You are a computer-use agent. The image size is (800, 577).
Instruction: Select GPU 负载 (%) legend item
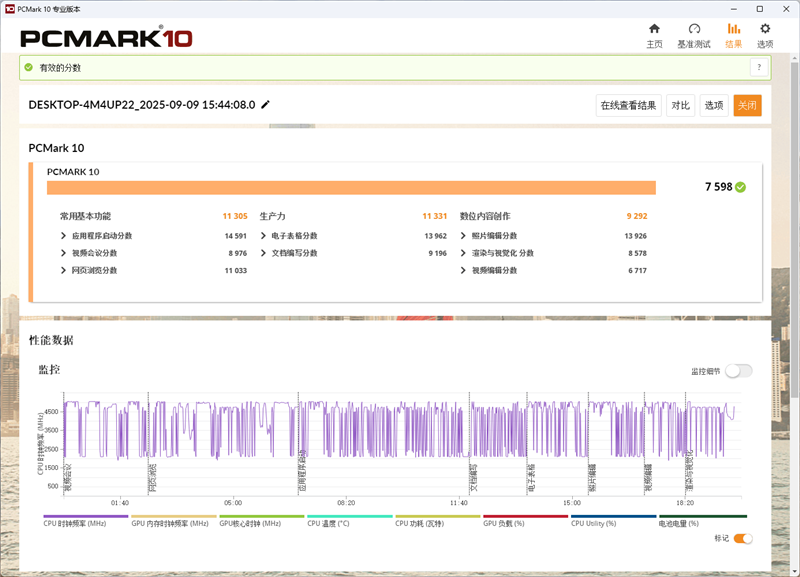[526, 520]
